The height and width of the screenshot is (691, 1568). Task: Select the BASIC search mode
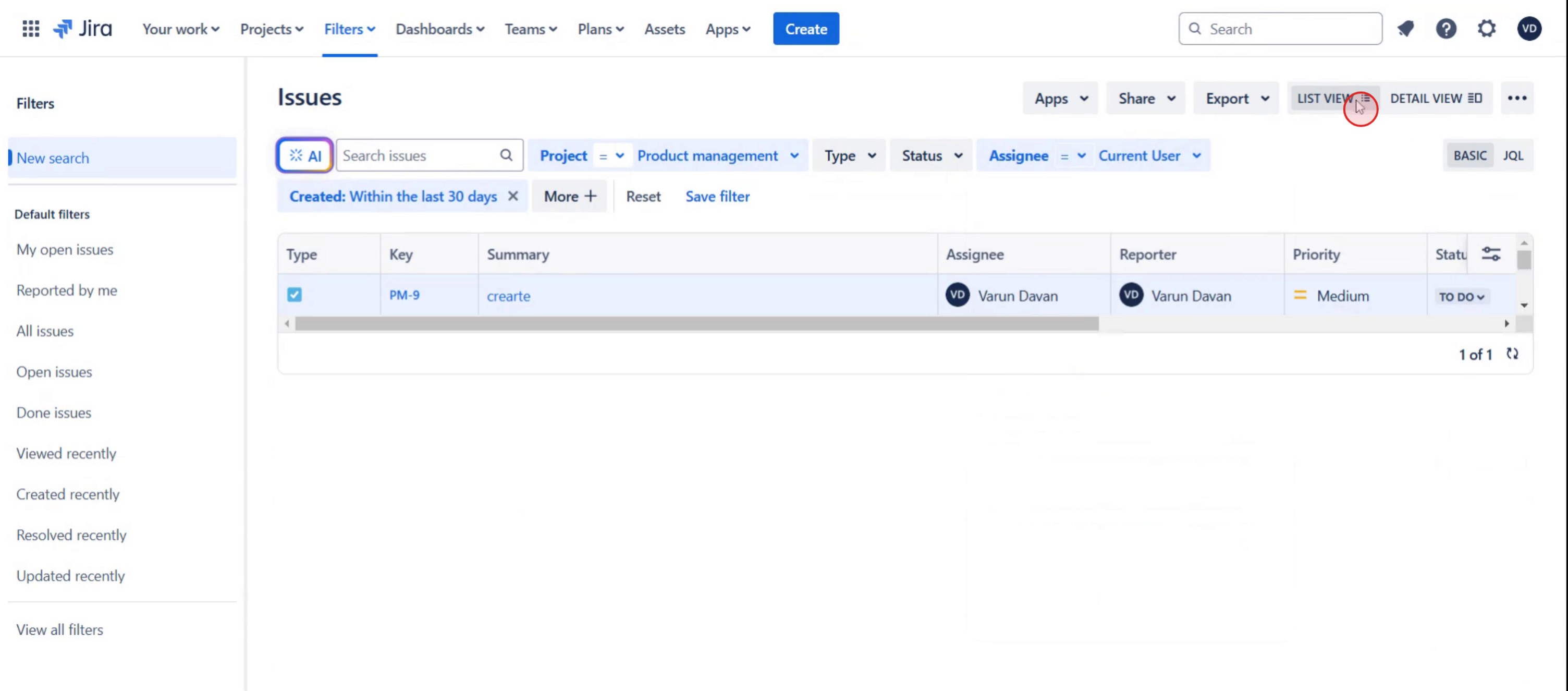pyautogui.click(x=1470, y=156)
